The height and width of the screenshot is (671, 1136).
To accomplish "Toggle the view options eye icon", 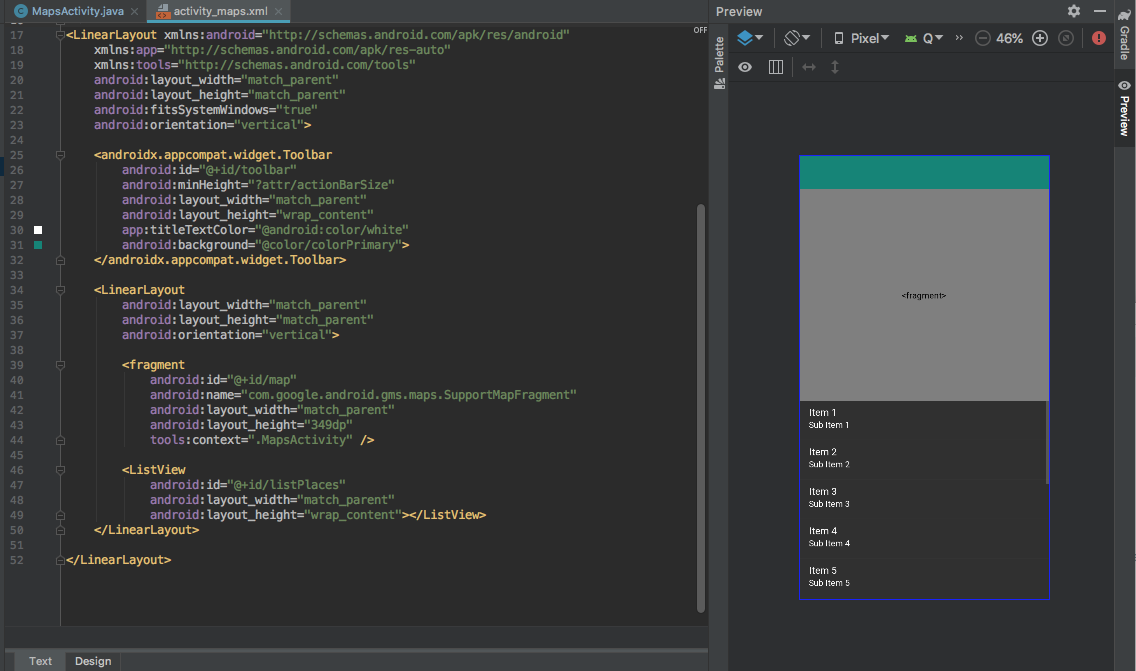I will [x=745, y=67].
